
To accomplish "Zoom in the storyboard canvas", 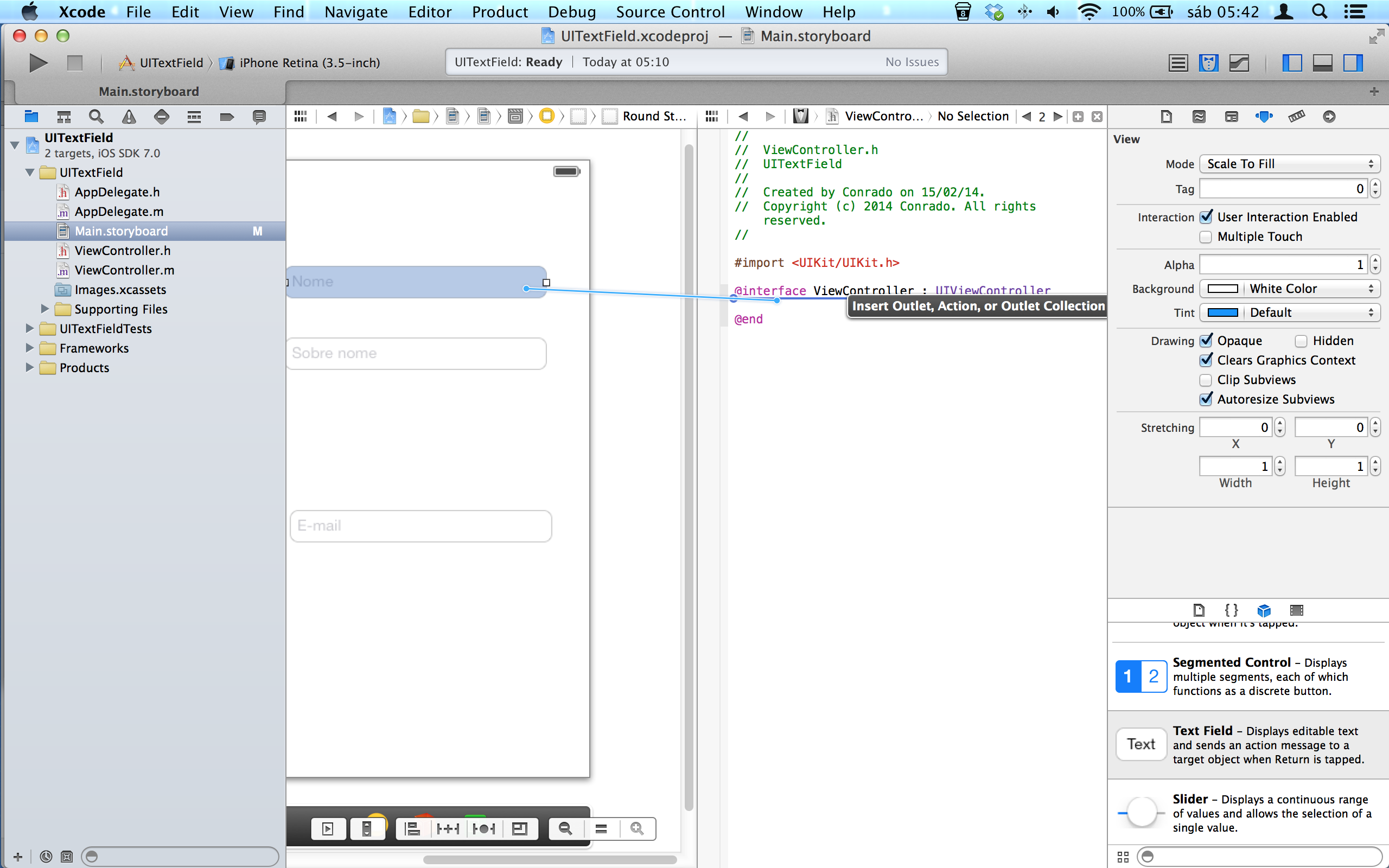I will [x=637, y=828].
